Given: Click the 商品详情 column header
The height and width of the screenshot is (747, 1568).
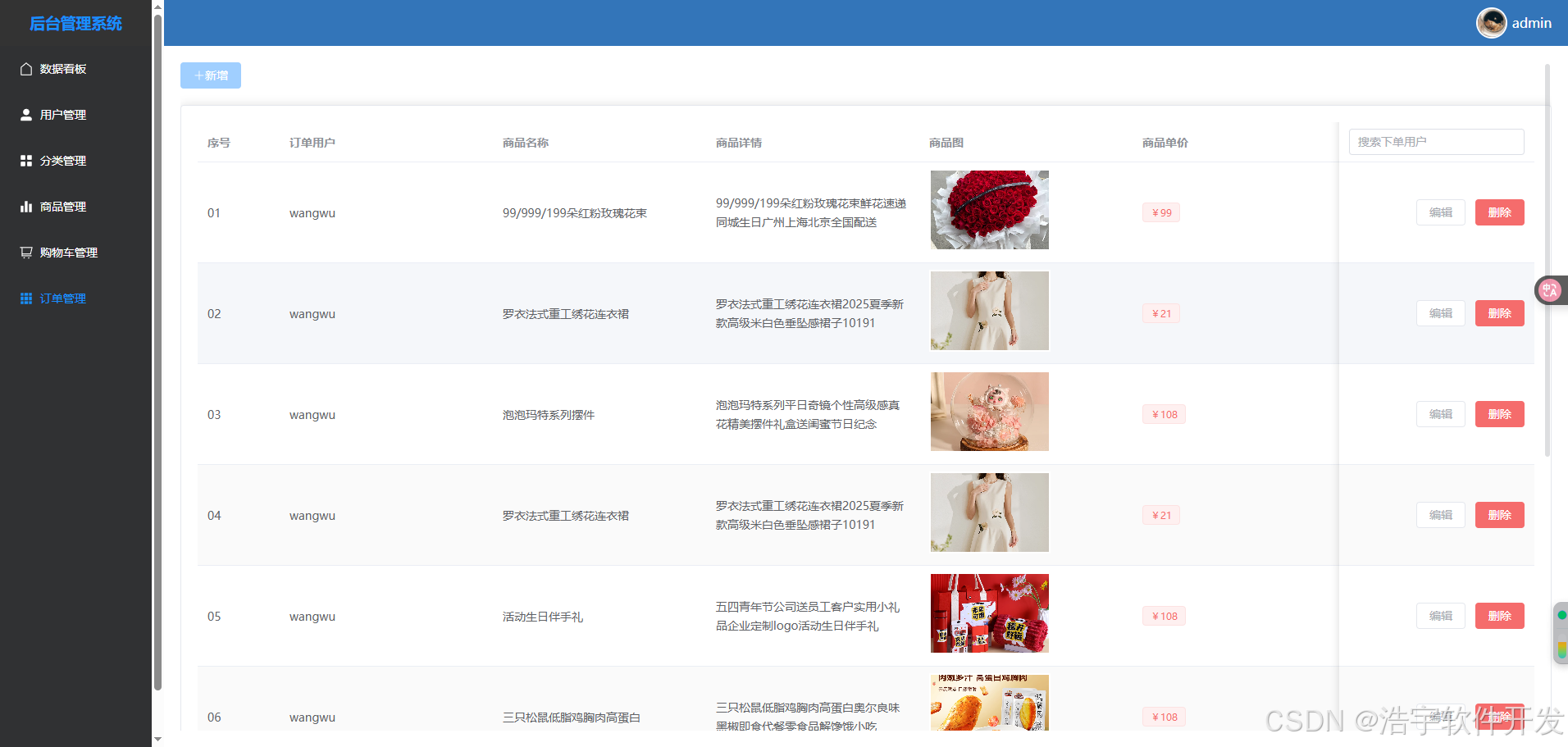Looking at the screenshot, I should tap(739, 143).
